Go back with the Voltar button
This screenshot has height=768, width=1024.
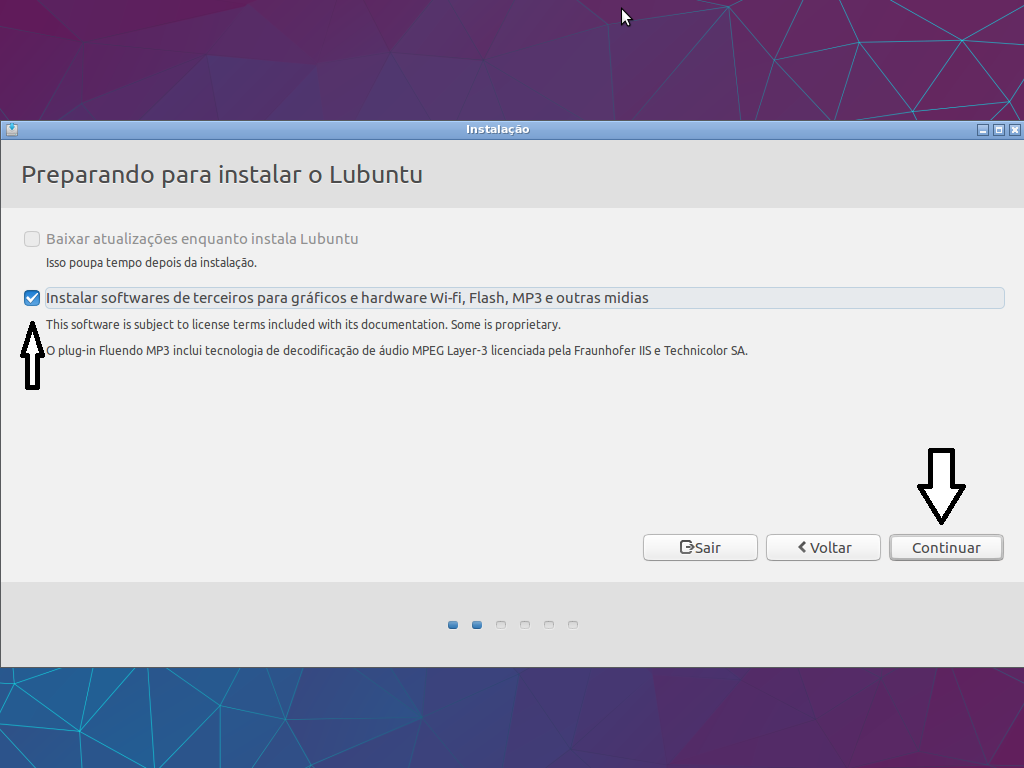[x=823, y=547]
